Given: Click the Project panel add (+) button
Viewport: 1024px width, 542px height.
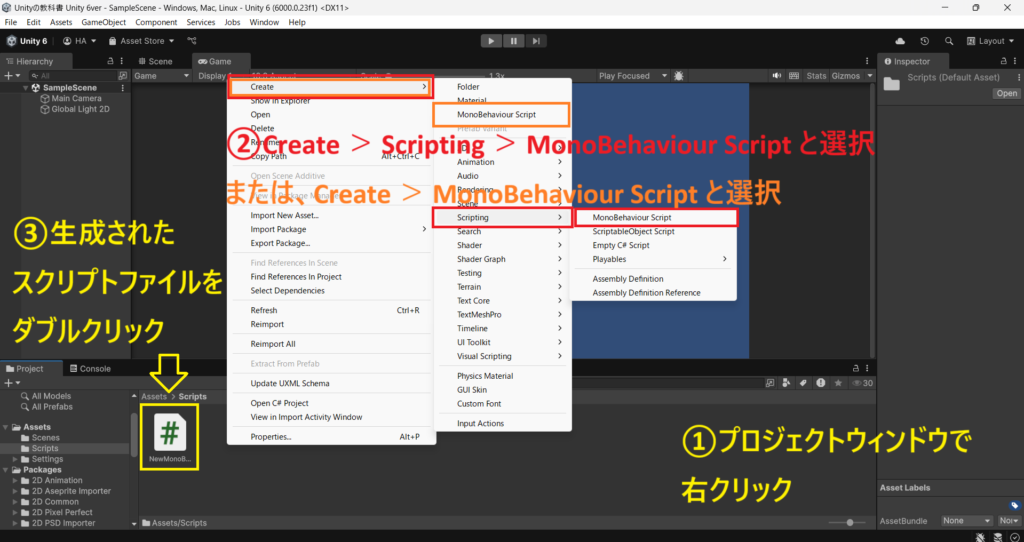Looking at the screenshot, I should 12,383.
